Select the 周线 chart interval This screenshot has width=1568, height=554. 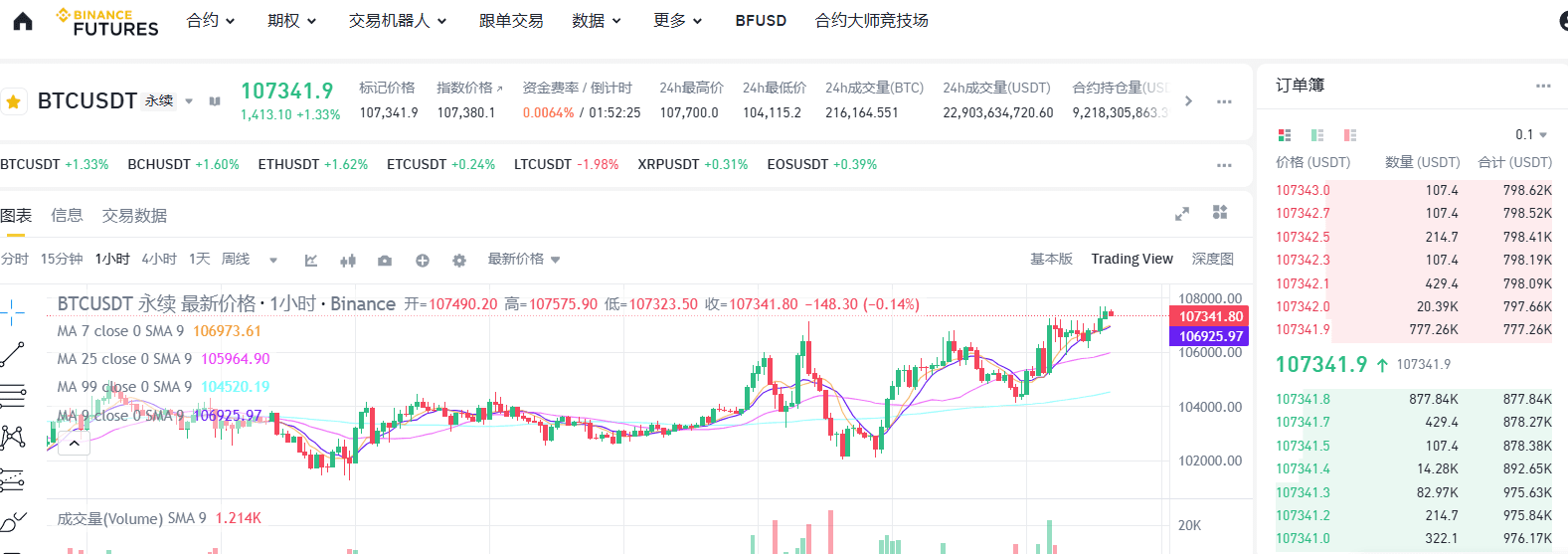236,259
